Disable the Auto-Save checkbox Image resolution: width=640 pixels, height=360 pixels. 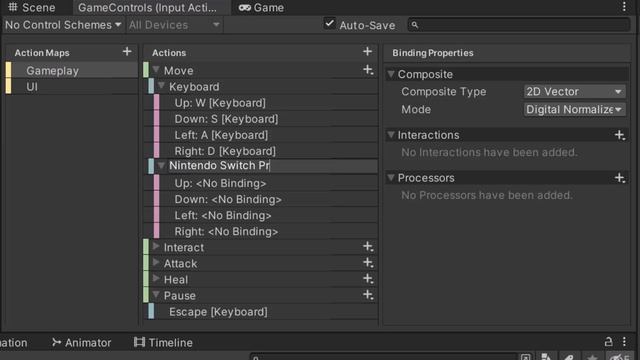(x=329, y=24)
